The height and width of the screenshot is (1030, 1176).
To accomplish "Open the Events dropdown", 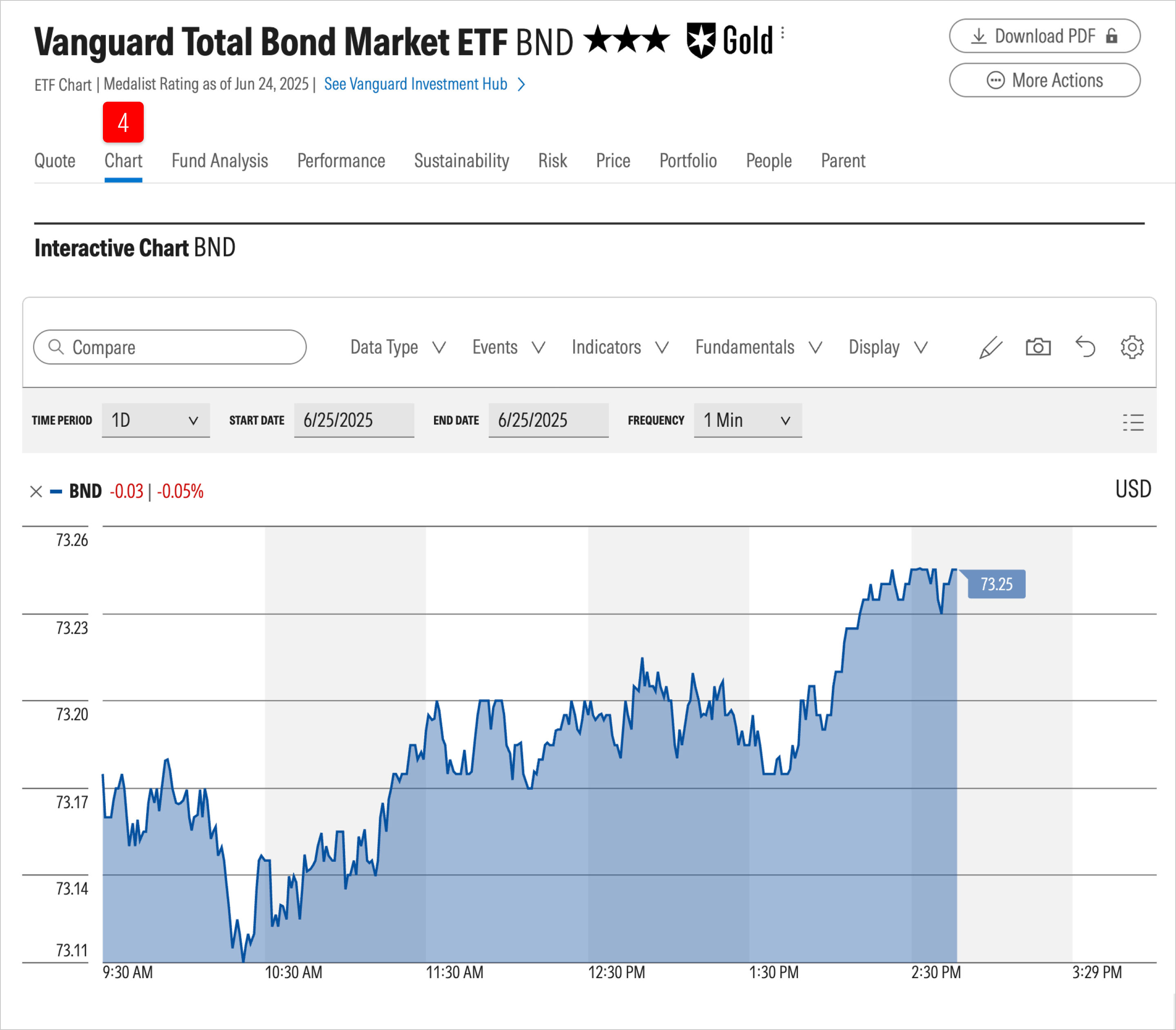I will point(509,347).
